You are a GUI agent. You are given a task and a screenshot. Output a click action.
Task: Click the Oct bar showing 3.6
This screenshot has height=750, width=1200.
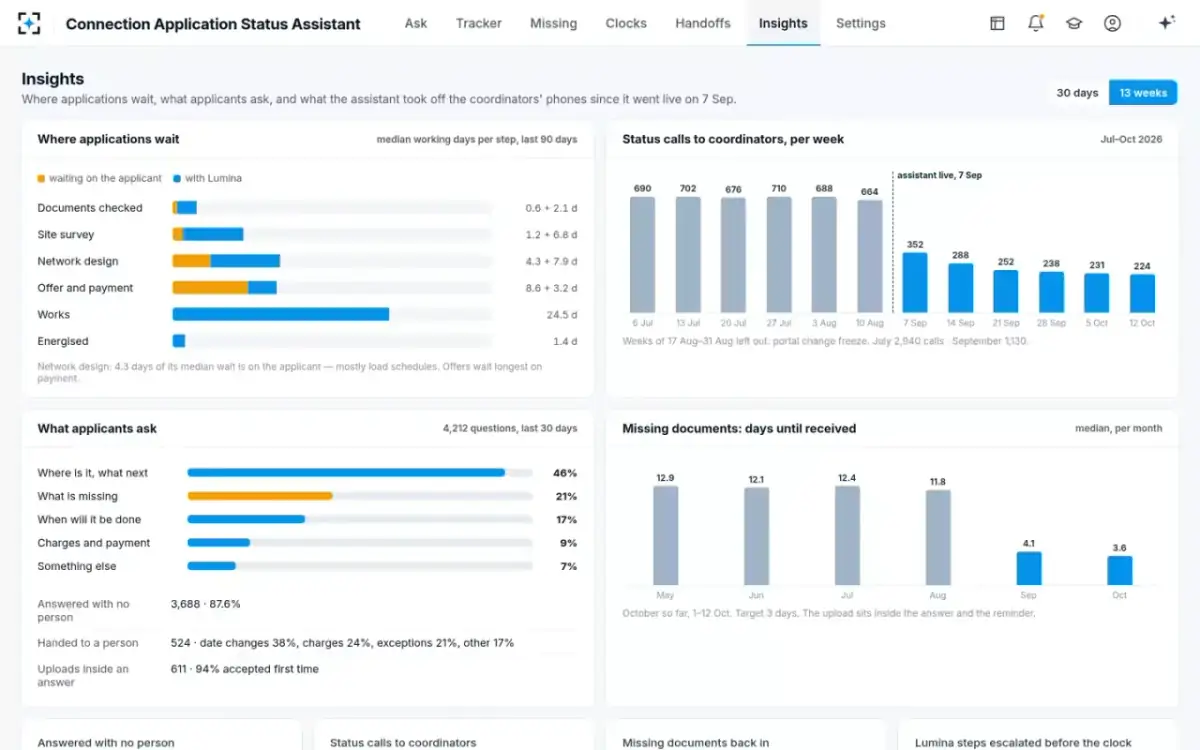click(1119, 570)
